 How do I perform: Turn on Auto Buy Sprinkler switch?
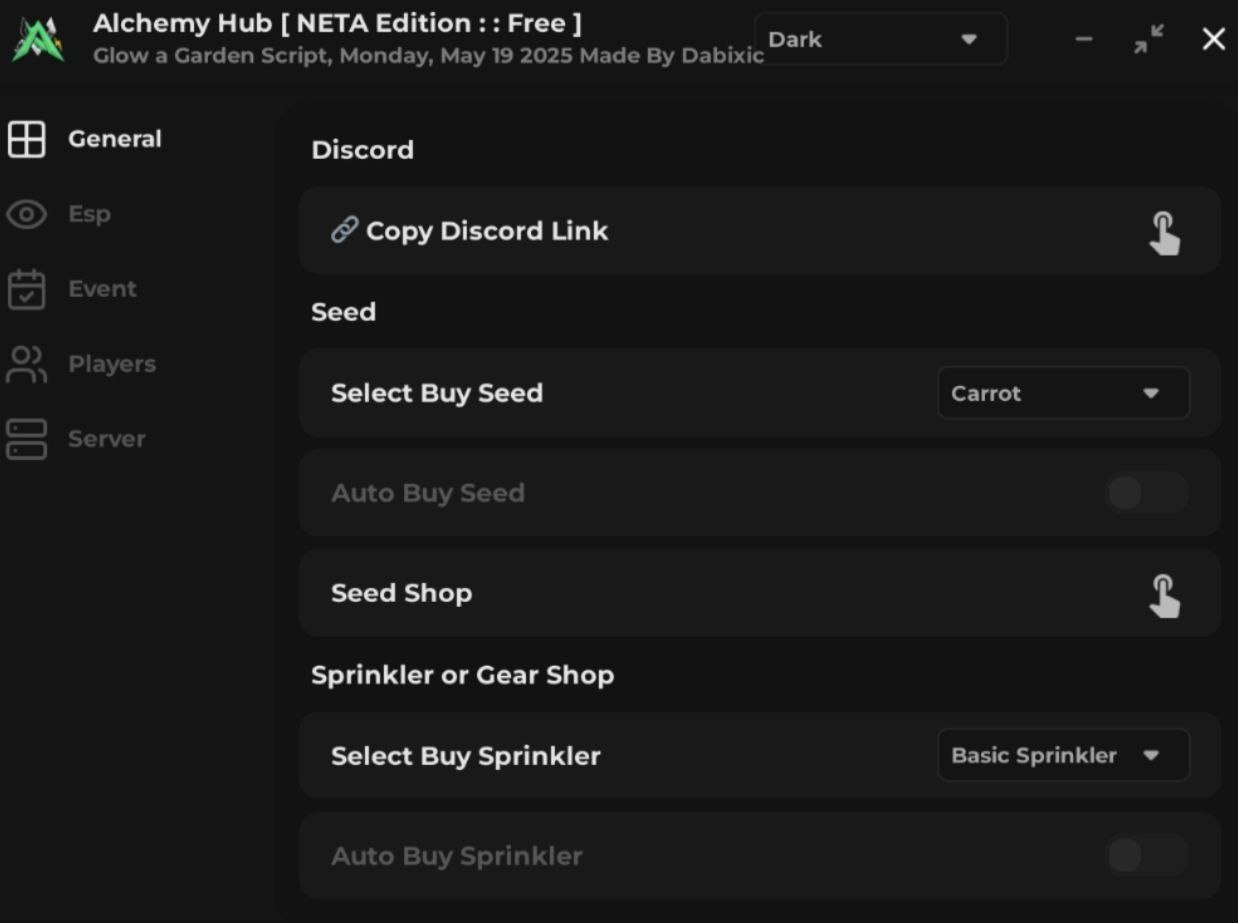pyautogui.click(x=1147, y=856)
